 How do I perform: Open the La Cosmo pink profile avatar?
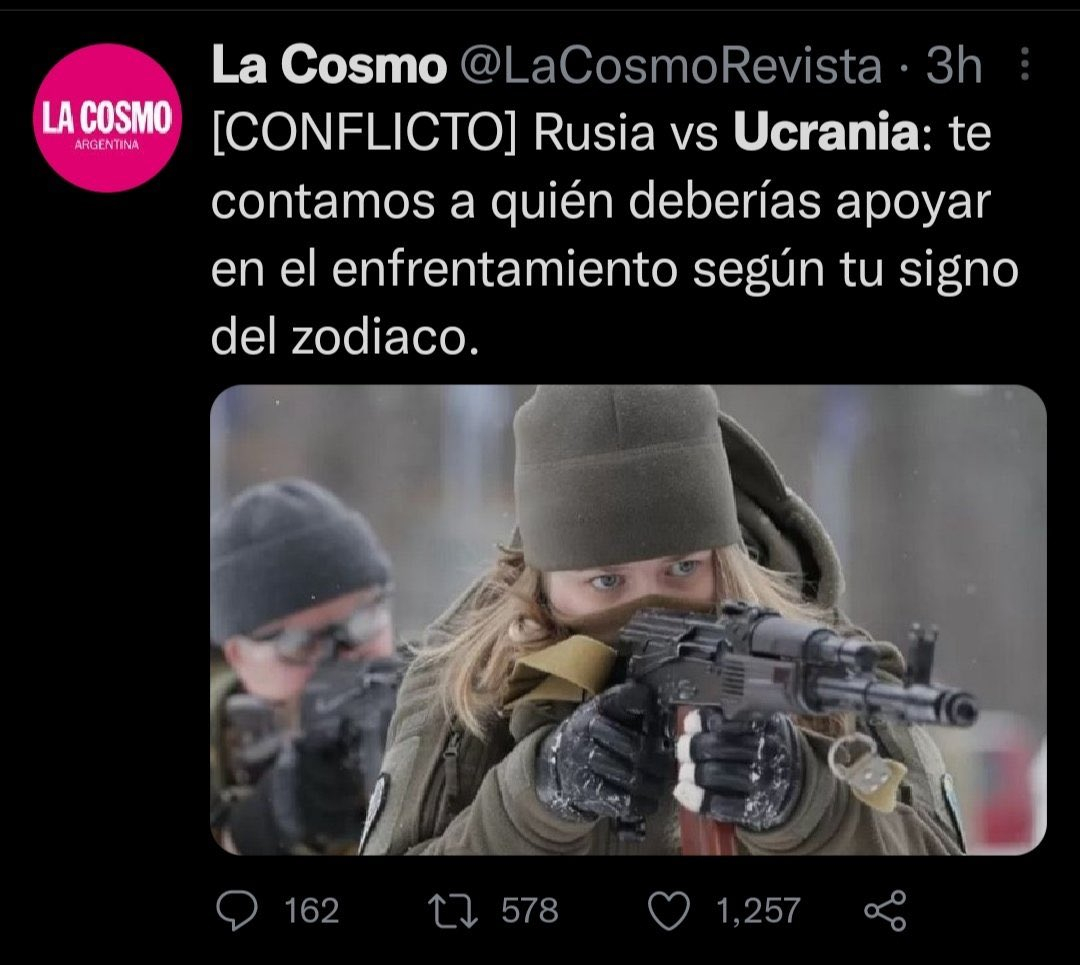tap(107, 118)
